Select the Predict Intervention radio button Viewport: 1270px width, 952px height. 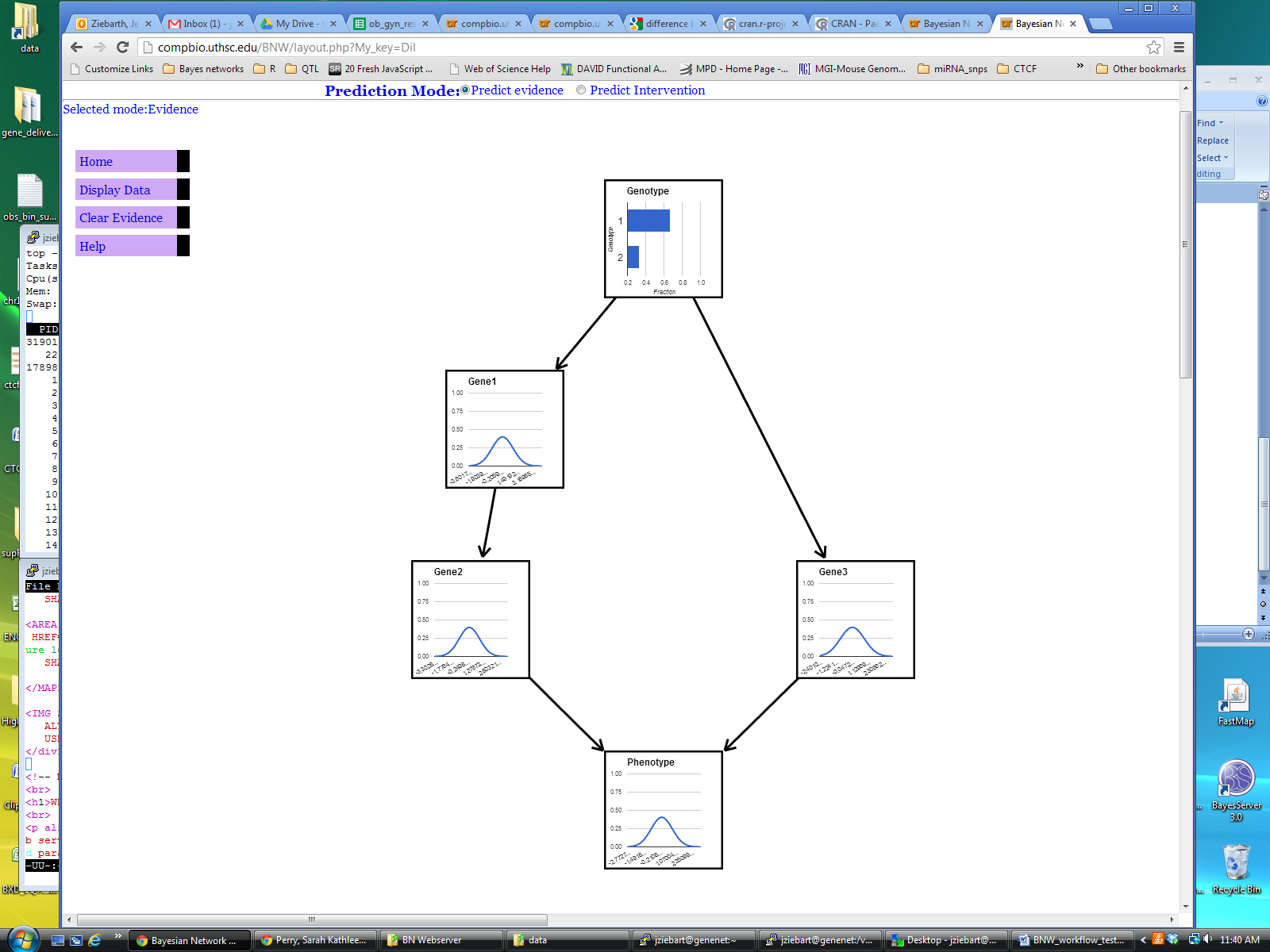581,90
